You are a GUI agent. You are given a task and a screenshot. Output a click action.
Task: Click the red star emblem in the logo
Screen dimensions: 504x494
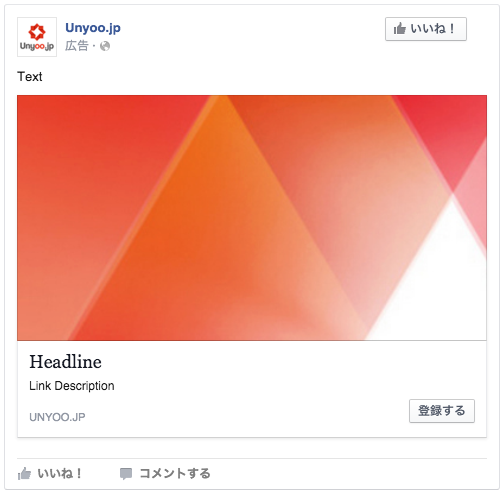(x=37, y=32)
